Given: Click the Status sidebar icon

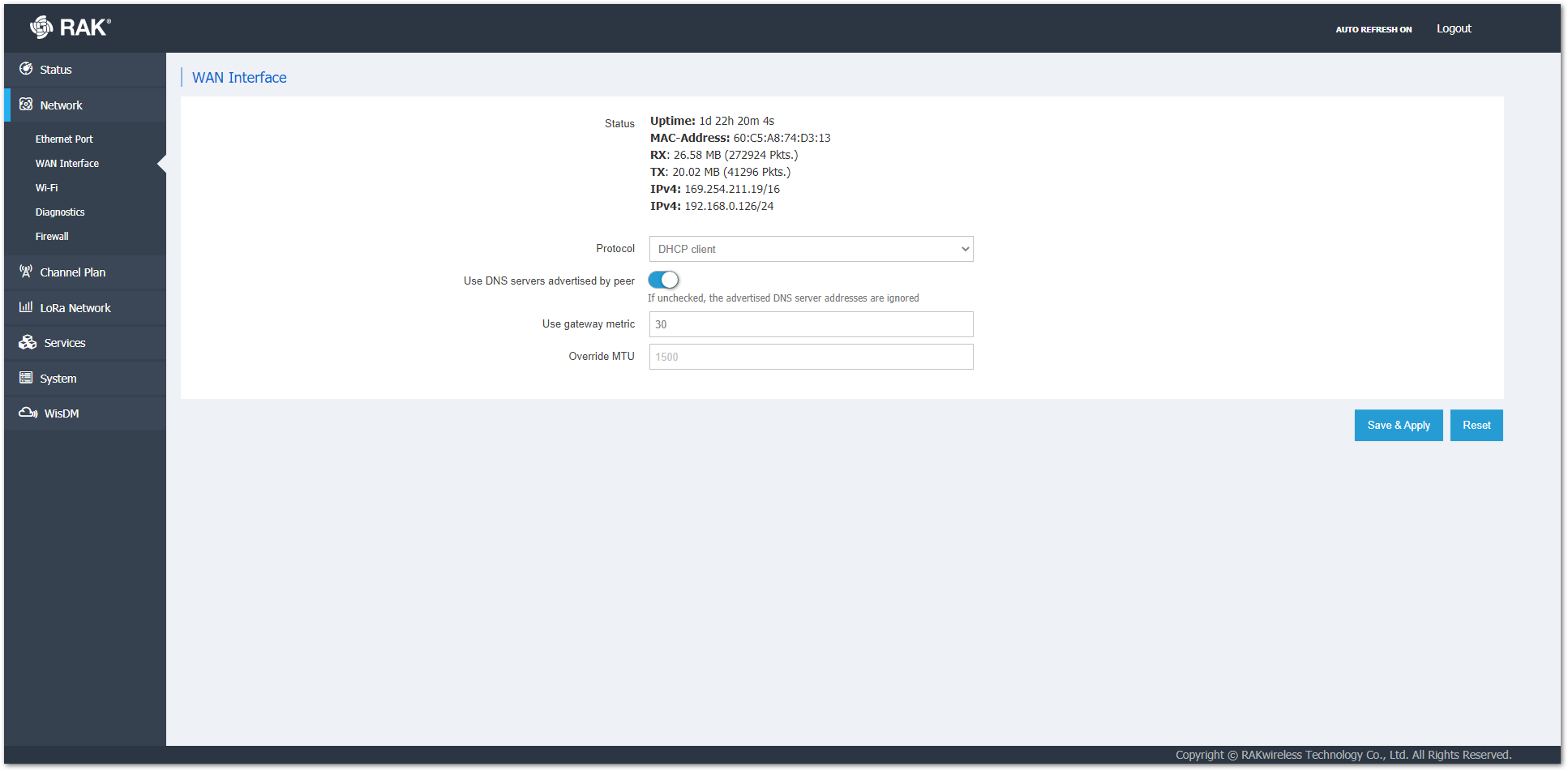Looking at the screenshot, I should coord(26,69).
